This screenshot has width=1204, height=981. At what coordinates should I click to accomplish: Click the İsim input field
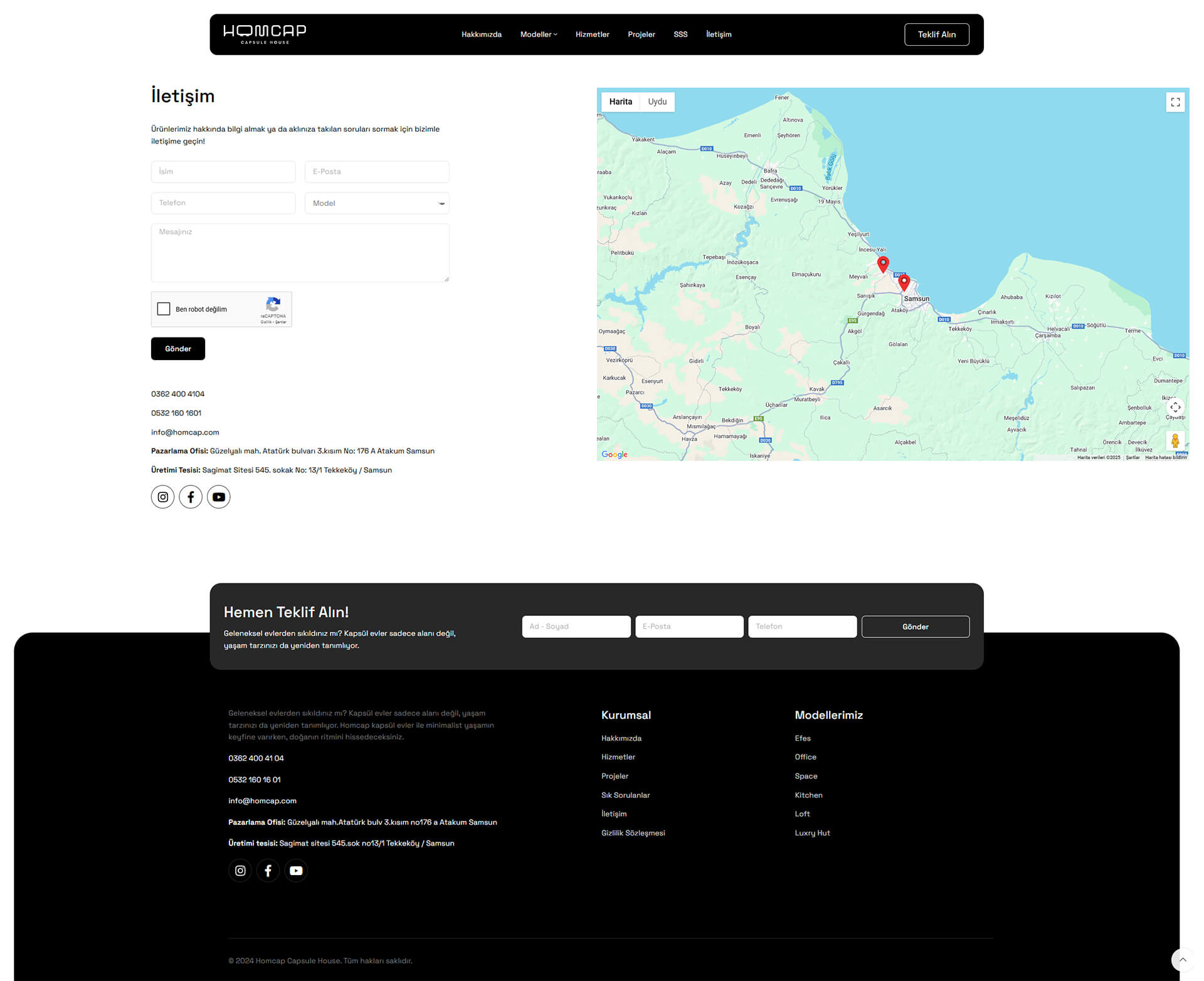[223, 172]
